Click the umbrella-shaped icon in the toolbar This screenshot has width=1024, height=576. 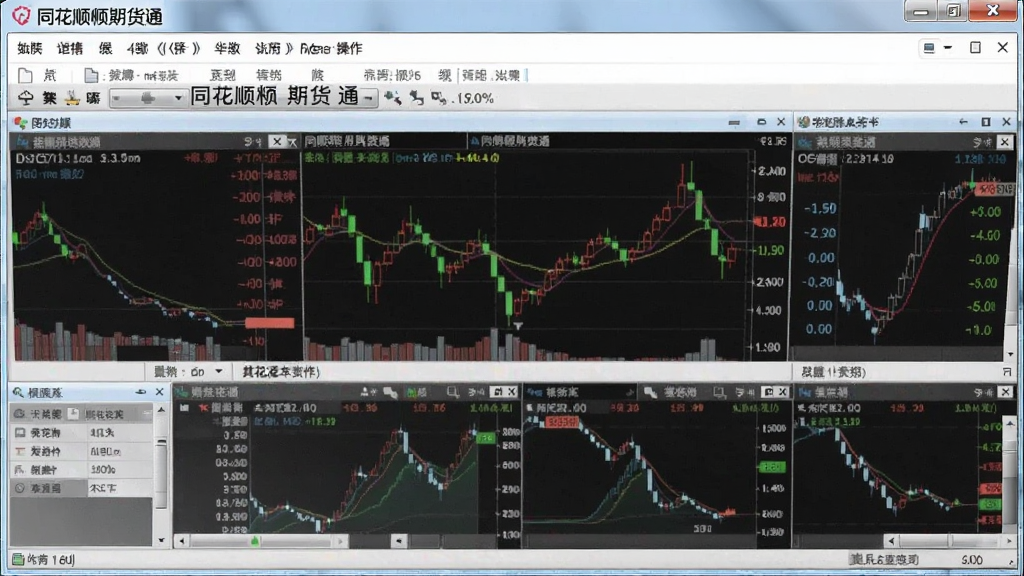click(x=25, y=98)
